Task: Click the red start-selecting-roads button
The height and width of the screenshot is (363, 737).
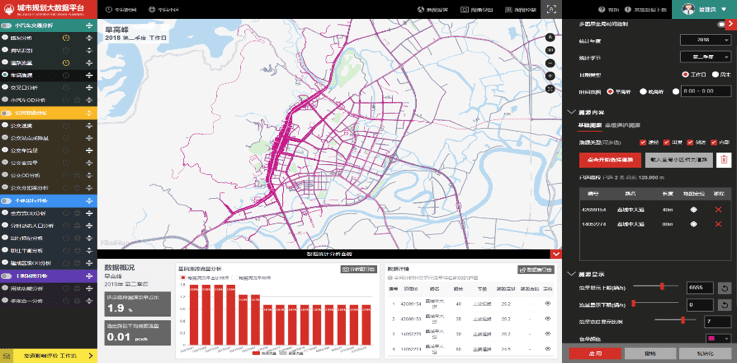Action: [610, 160]
